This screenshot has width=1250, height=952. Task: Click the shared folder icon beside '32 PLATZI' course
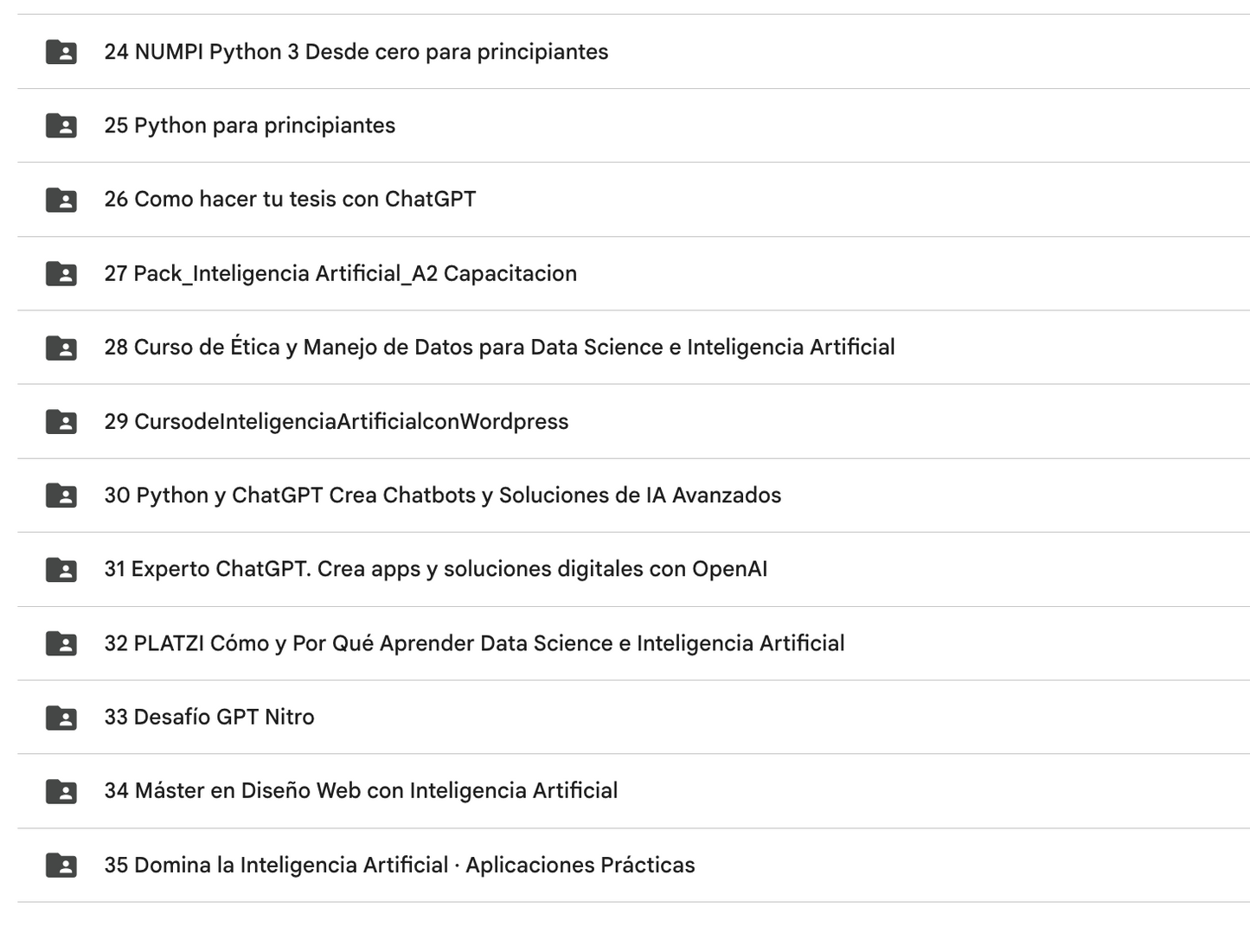[61, 643]
